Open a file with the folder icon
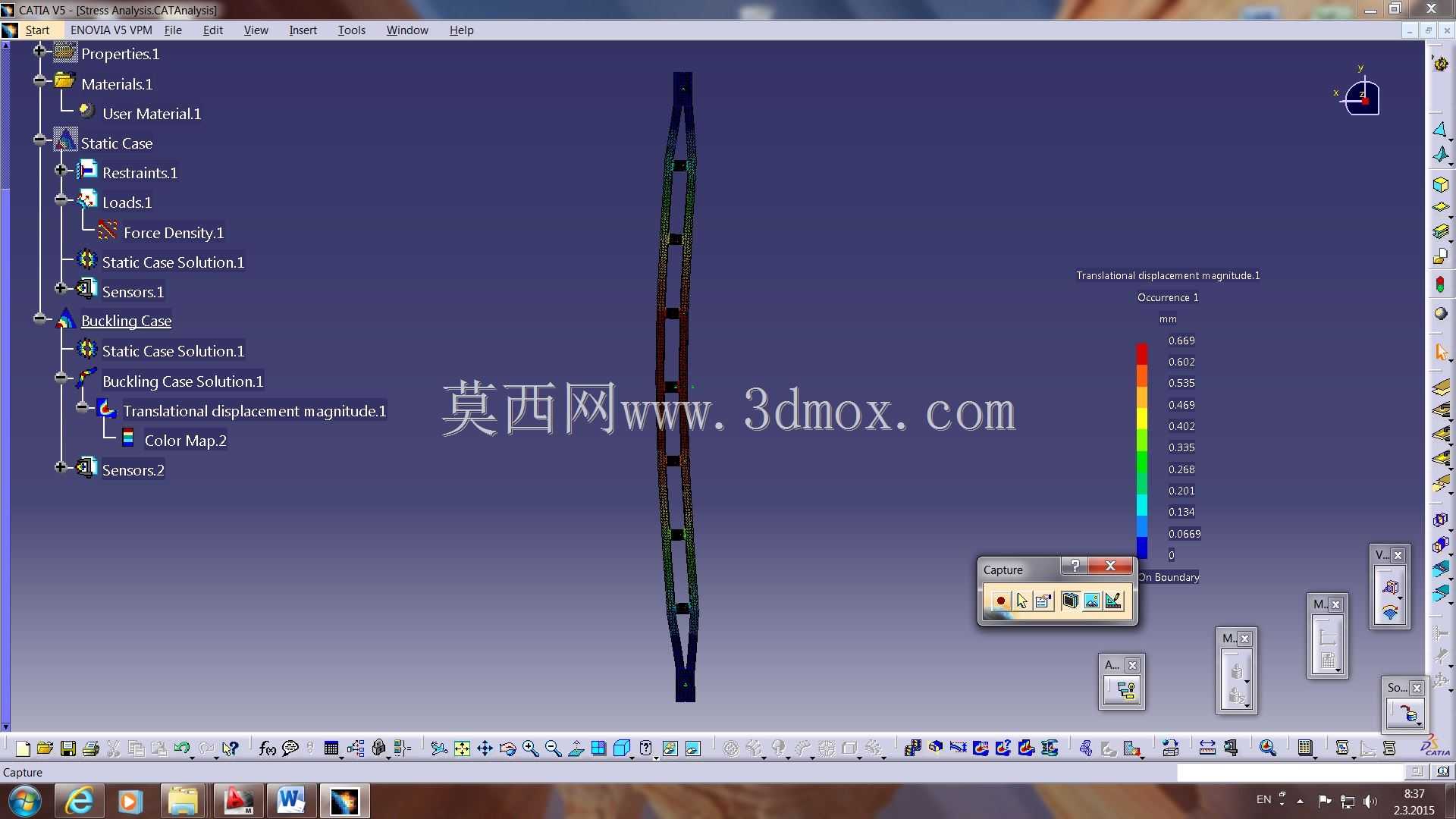This screenshot has height=819, width=1456. click(45, 749)
